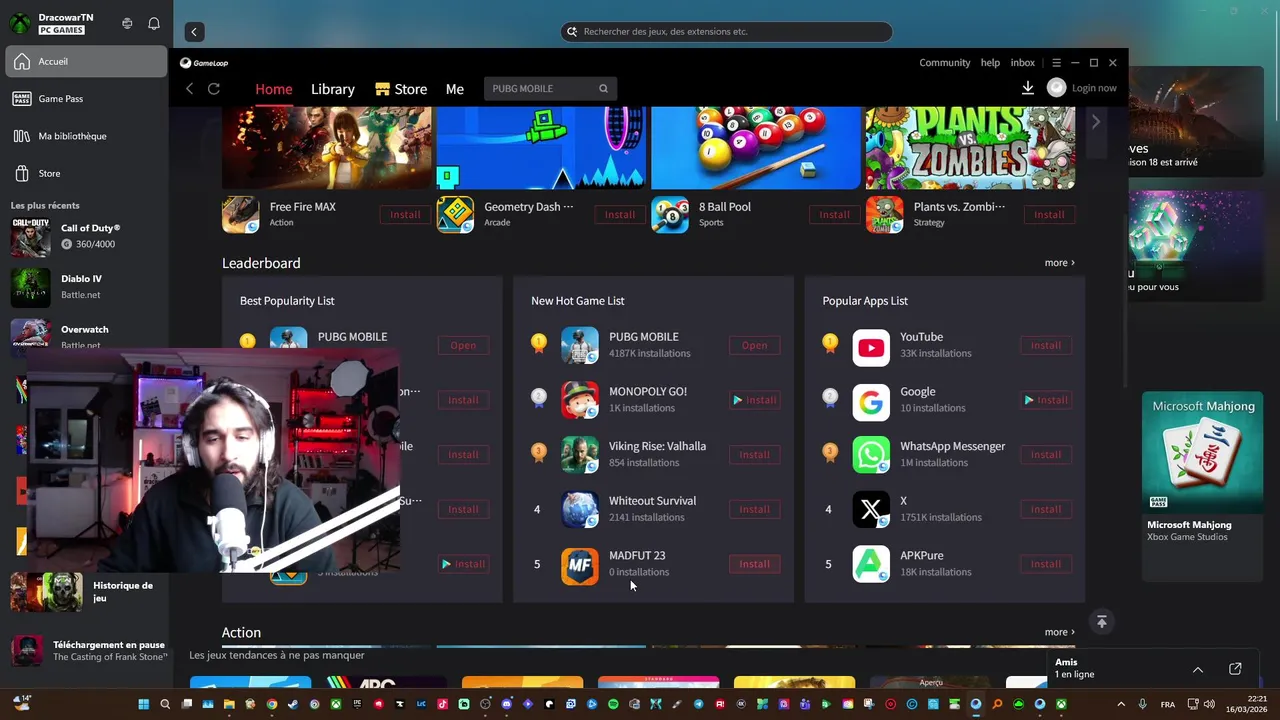The width and height of the screenshot is (1280, 720).
Task: Click the Viking Rise: Valhalla icon
Action: pos(580,455)
